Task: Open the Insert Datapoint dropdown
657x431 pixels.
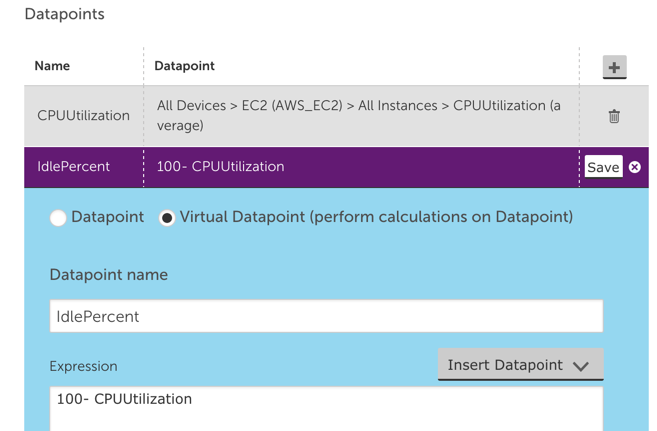Action: pyautogui.click(x=520, y=364)
